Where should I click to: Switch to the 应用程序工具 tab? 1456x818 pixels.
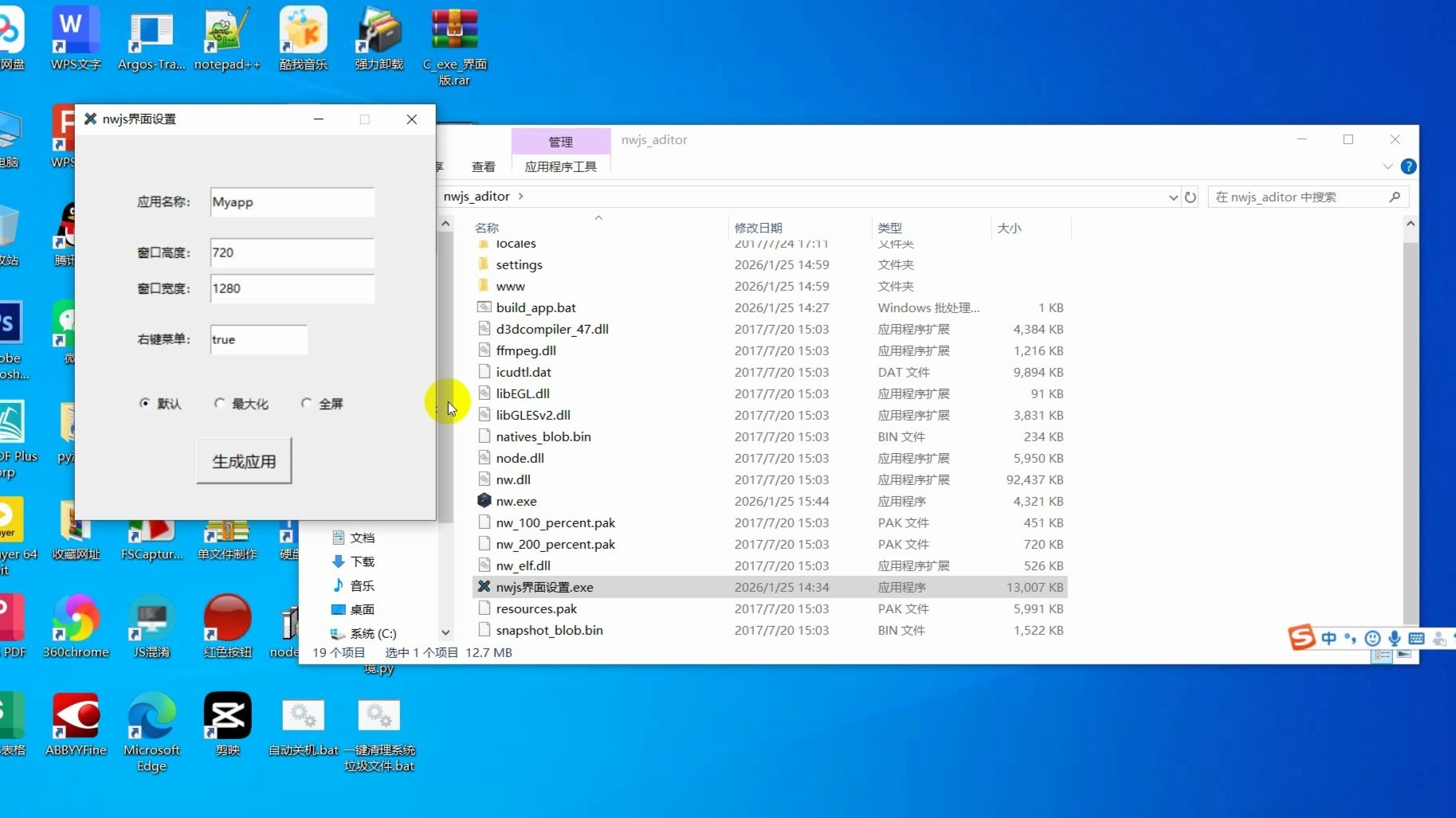click(560, 166)
